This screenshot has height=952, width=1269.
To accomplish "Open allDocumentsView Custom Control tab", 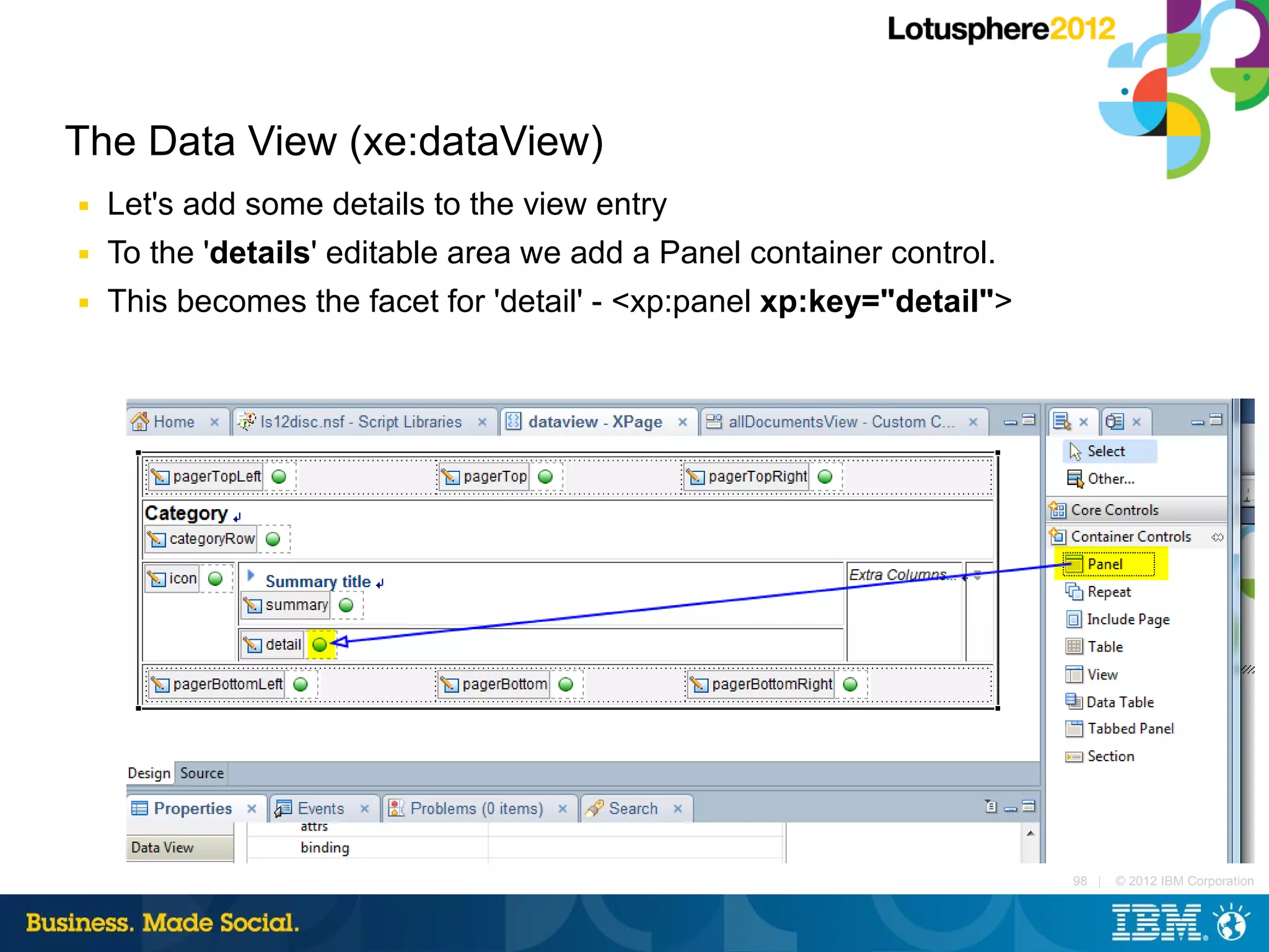I will click(x=844, y=422).
